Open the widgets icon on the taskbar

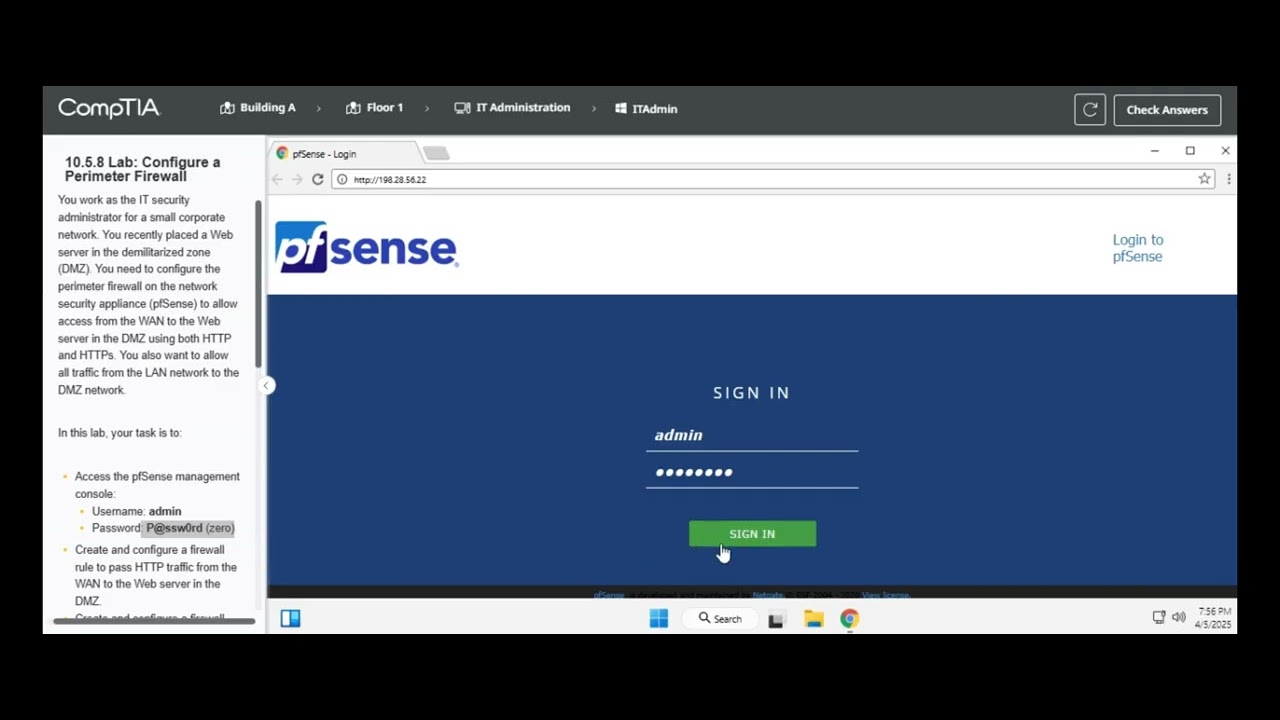(290, 618)
